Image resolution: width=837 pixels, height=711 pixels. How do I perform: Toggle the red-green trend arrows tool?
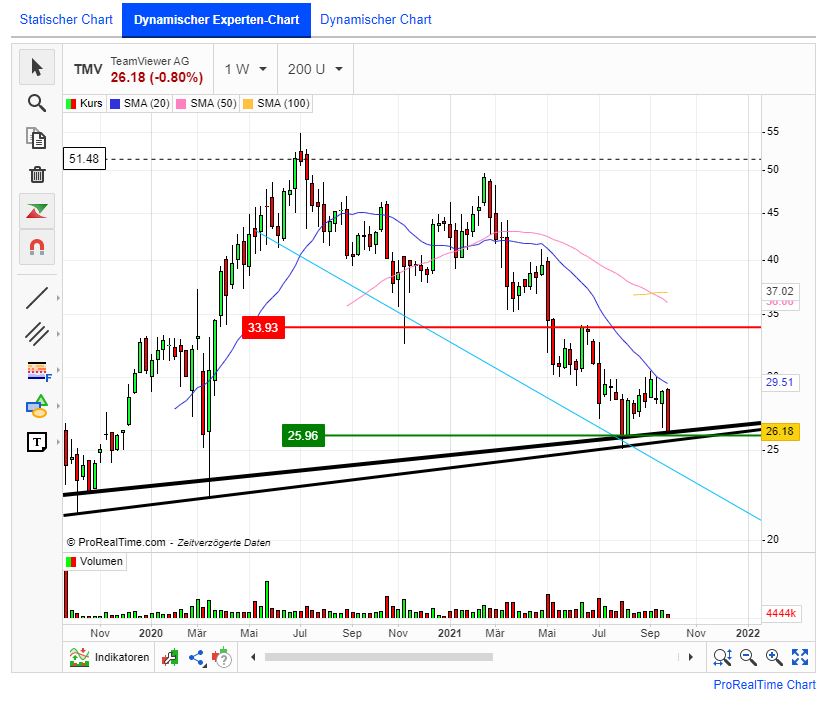37,211
